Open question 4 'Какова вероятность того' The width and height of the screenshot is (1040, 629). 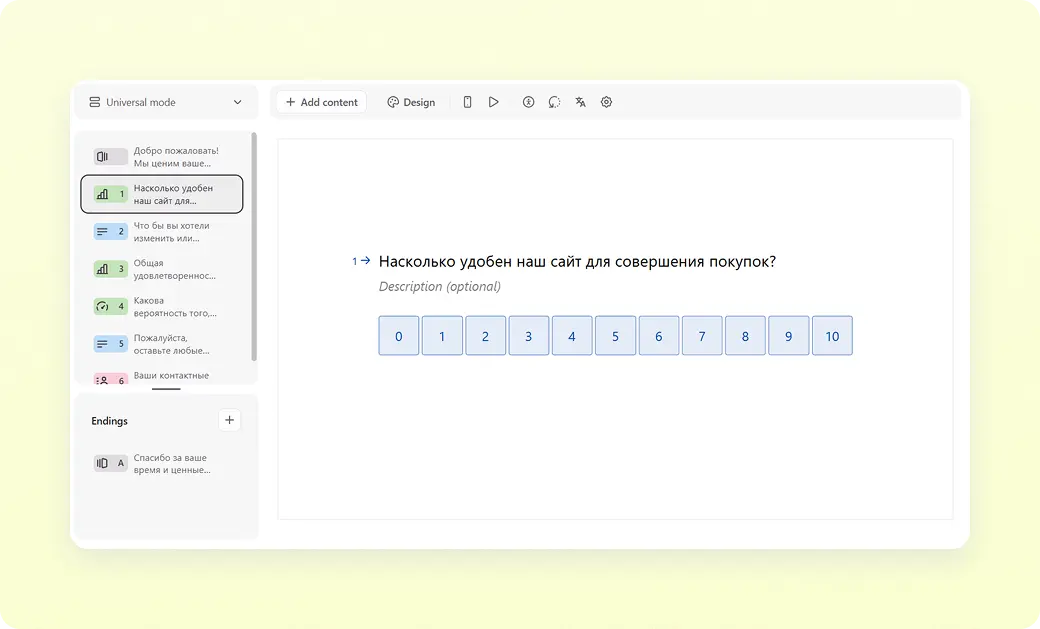162,307
